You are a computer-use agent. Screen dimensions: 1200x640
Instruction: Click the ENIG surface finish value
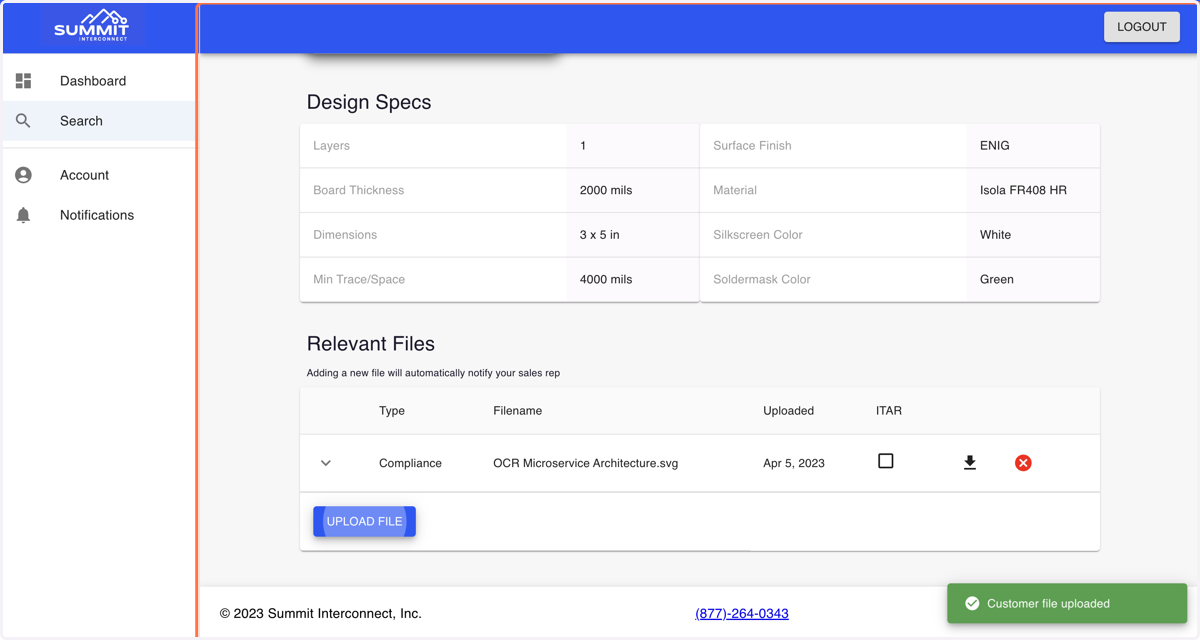995,146
